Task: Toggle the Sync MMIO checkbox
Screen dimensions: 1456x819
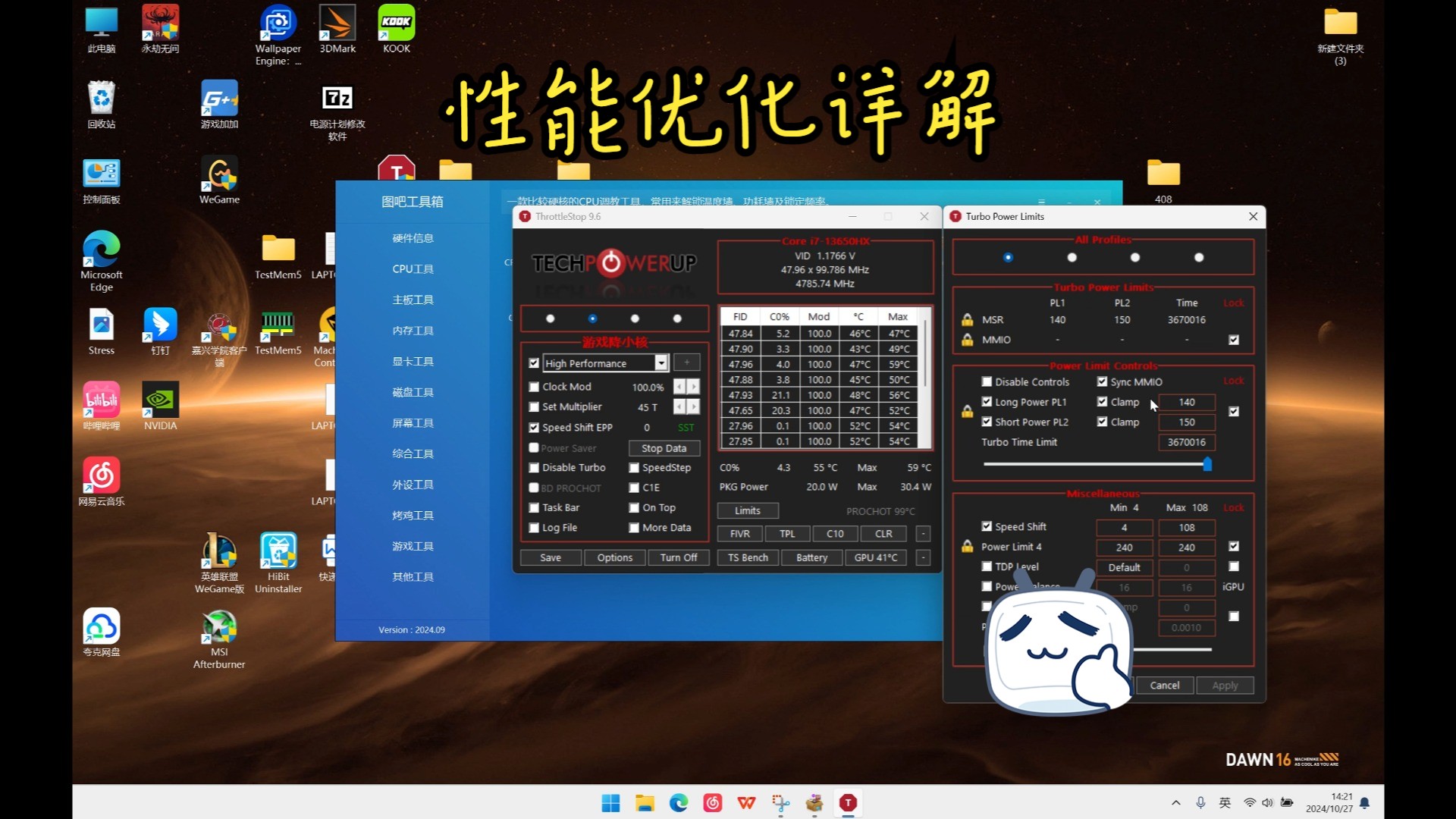Action: [1102, 382]
